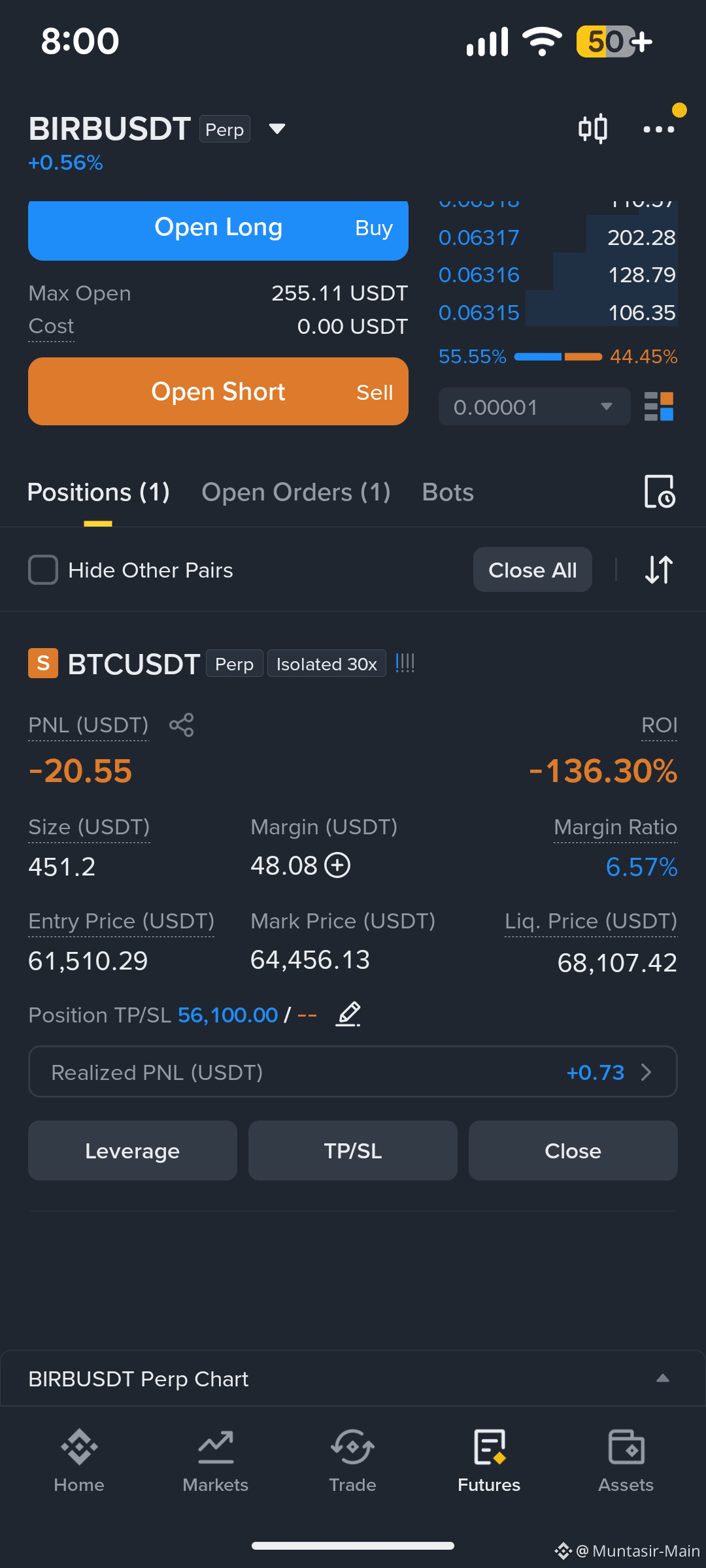Open the candlestick chart icon
706x1568 pixels.
point(593,129)
